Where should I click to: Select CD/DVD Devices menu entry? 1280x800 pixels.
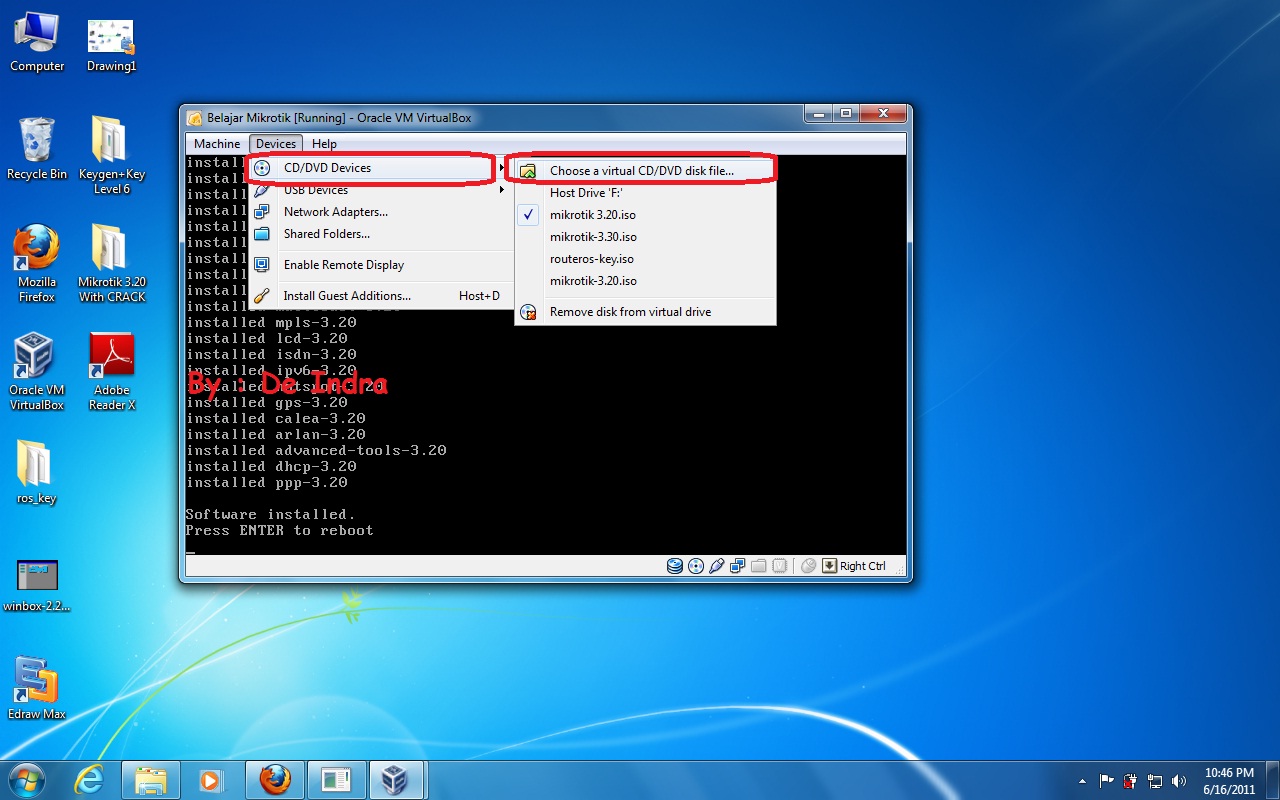point(379,168)
